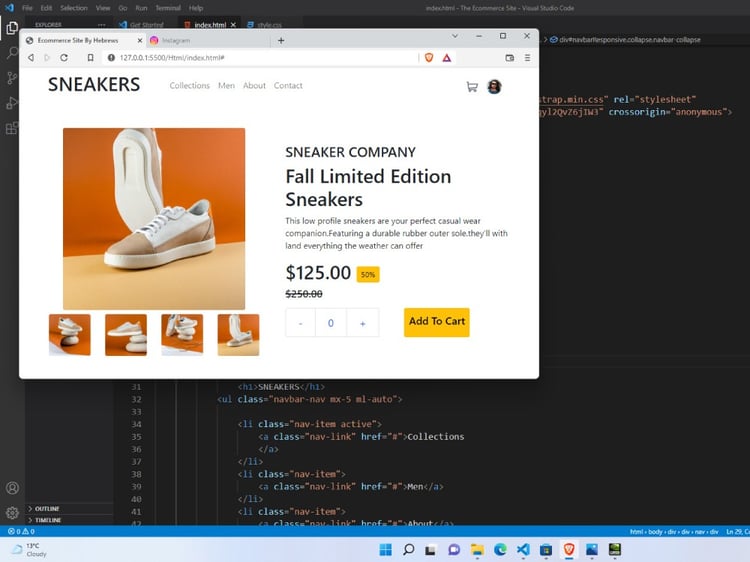This screenshot has height=562, width=750.
Task: Select the second sneaker thumbnail
Action: [x=126, y=335]
